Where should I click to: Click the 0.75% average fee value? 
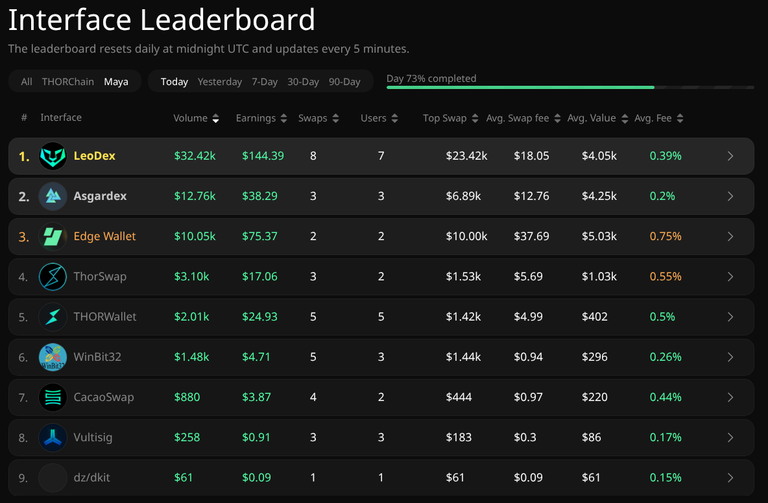(665, 236)
